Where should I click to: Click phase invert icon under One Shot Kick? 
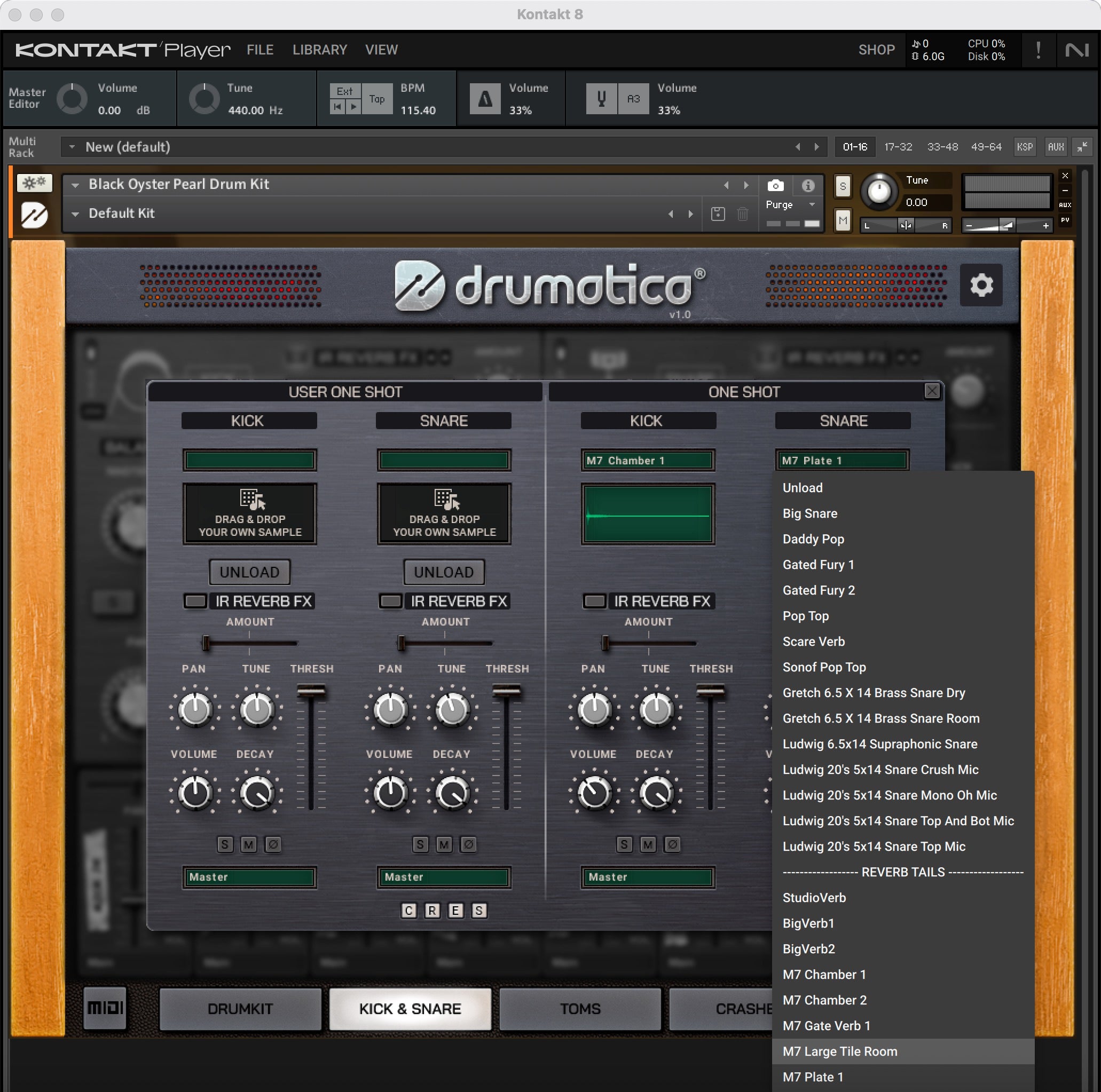[672, 844]
